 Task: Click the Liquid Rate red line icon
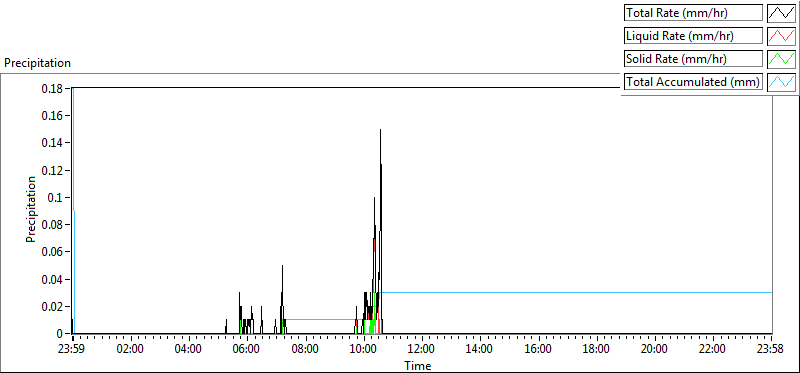tap(781, 36)
